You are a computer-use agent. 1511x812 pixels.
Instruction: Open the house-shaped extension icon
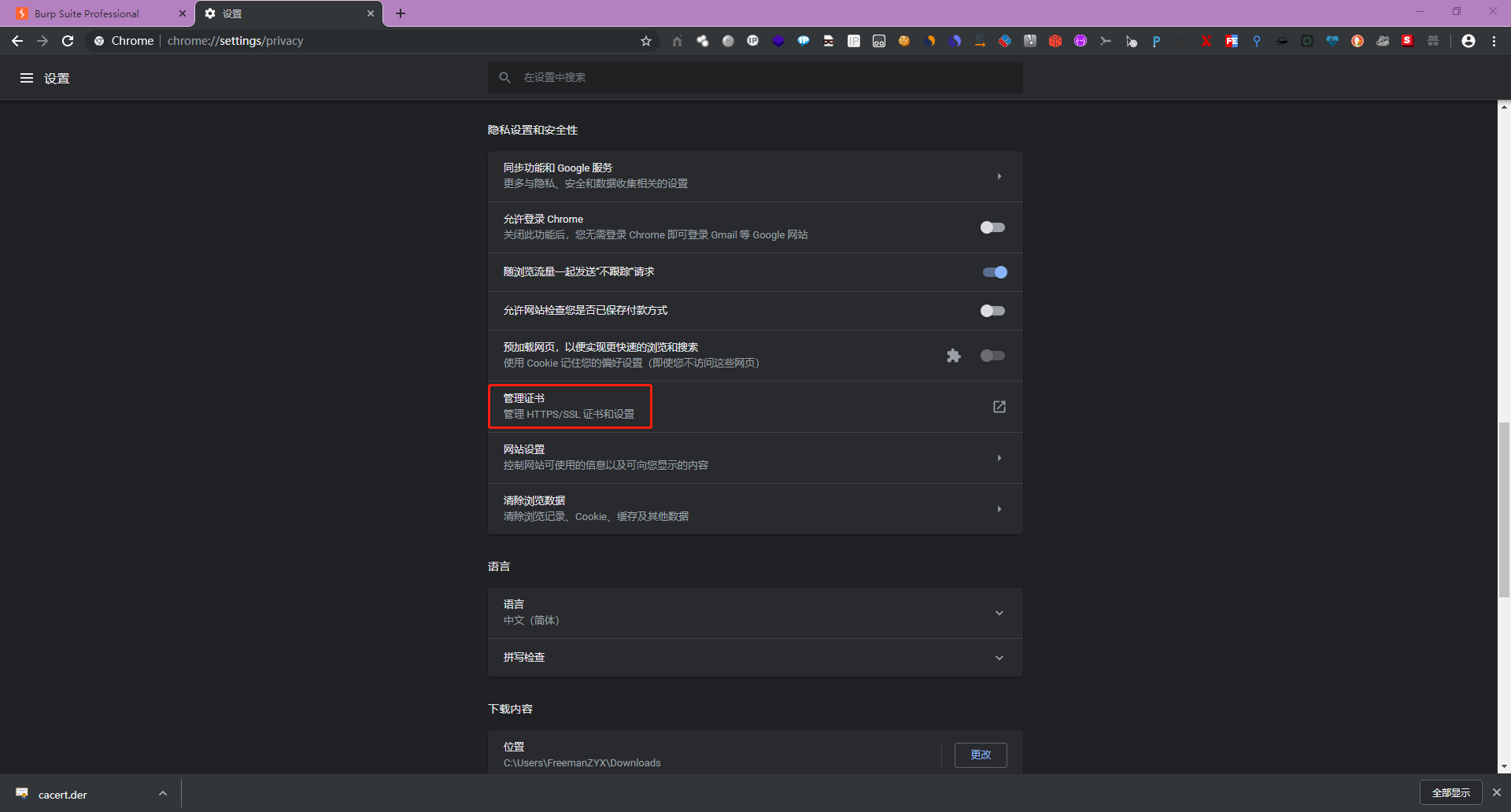pos(677,41)
